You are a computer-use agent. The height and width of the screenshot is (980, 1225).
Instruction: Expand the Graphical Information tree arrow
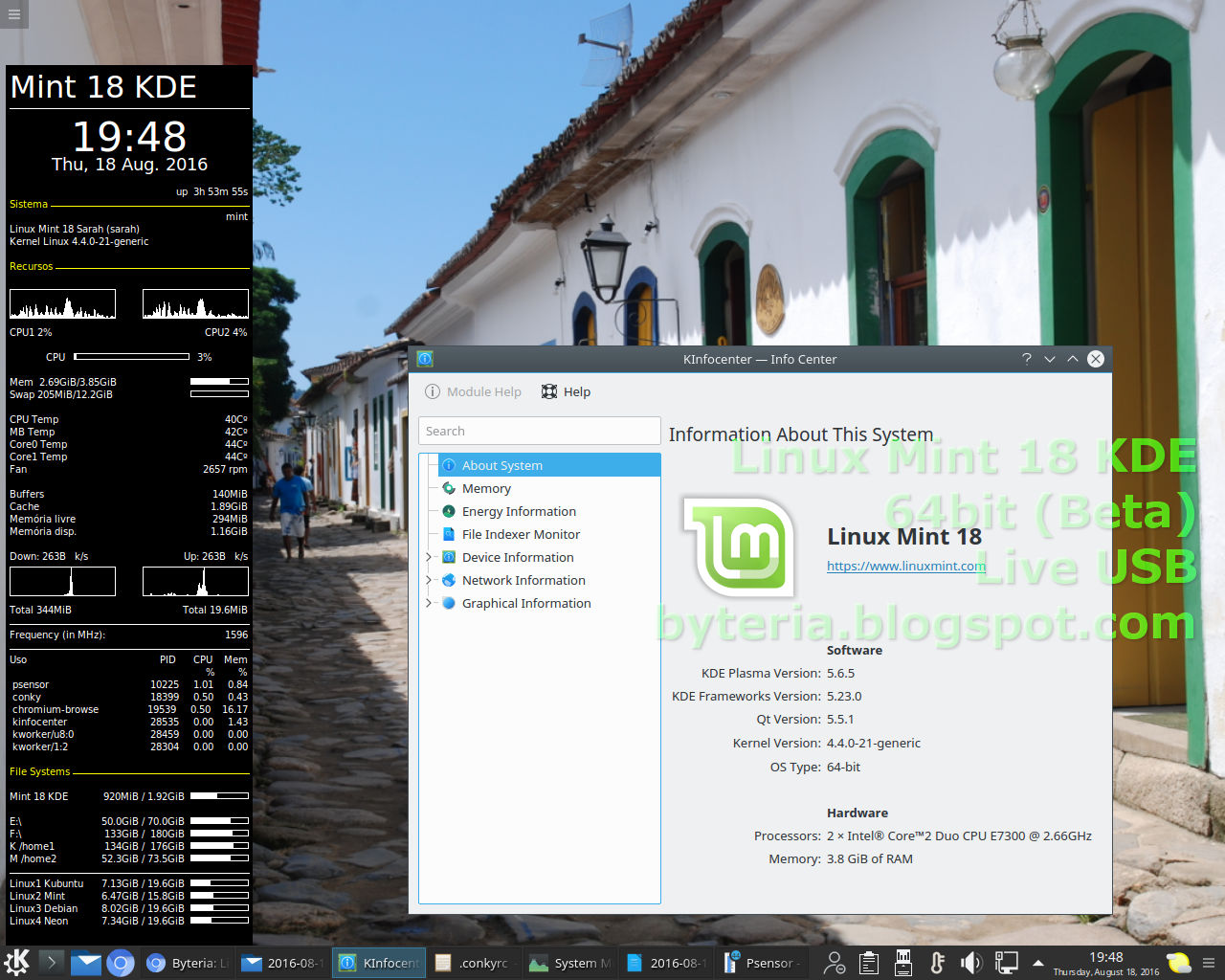(x=429, y=603)
